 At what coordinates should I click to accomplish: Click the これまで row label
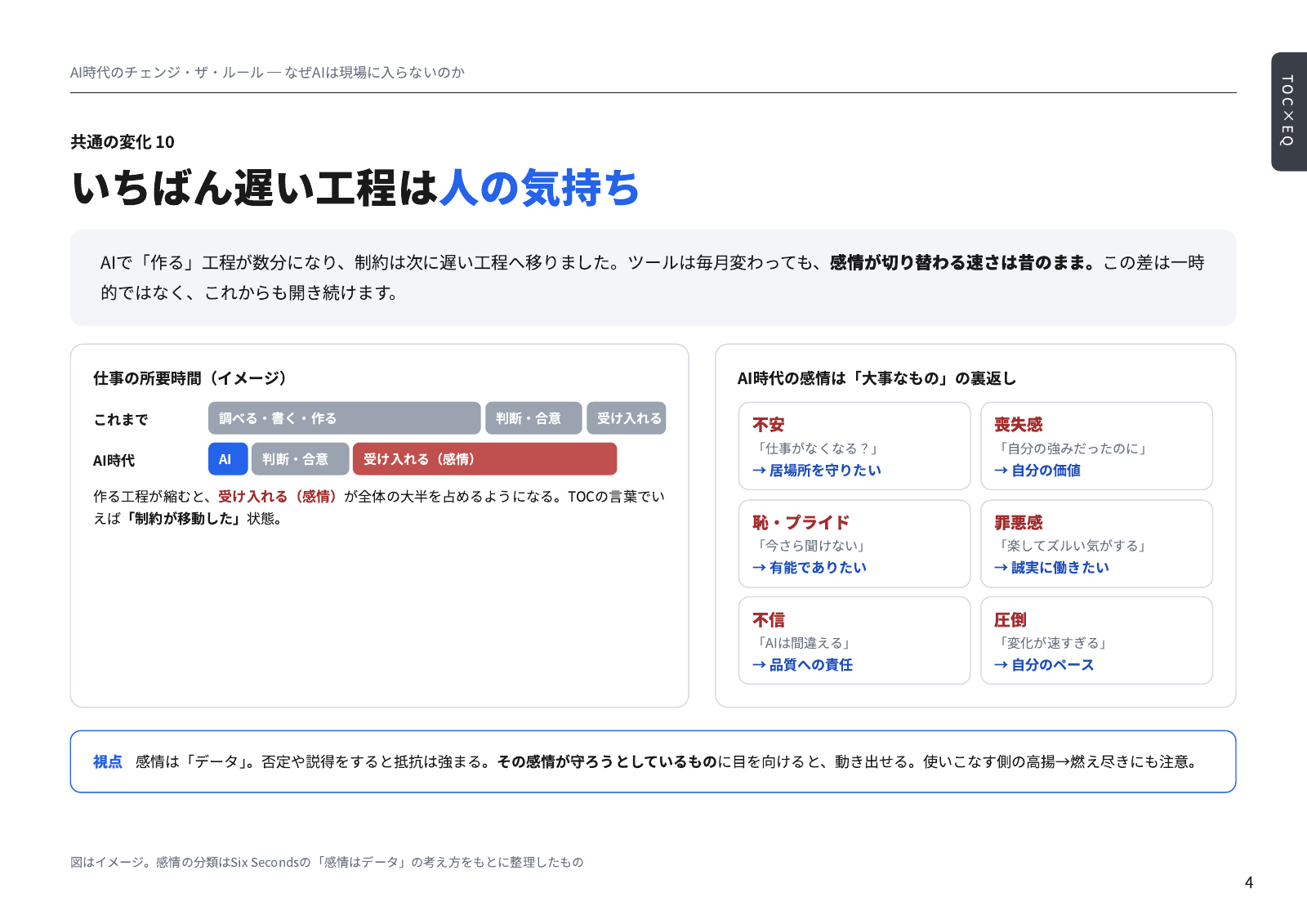[121, 420]
